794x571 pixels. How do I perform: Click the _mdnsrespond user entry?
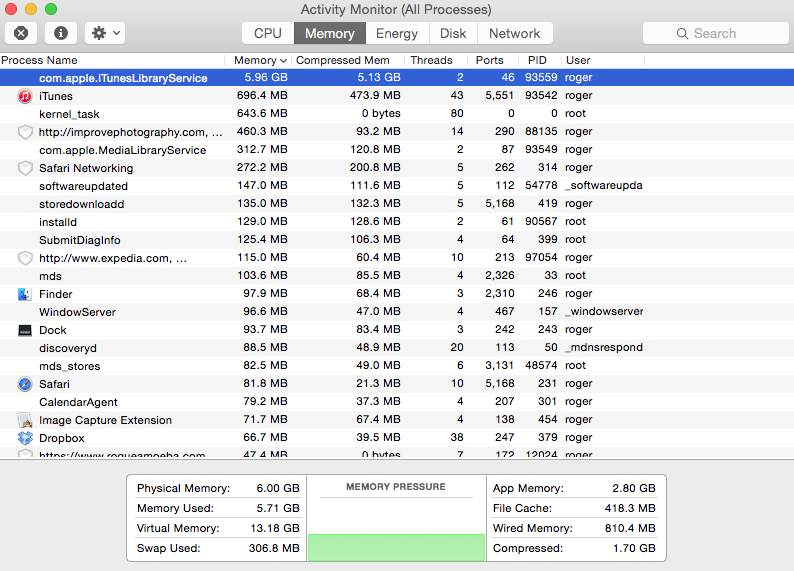pos(604,347)
